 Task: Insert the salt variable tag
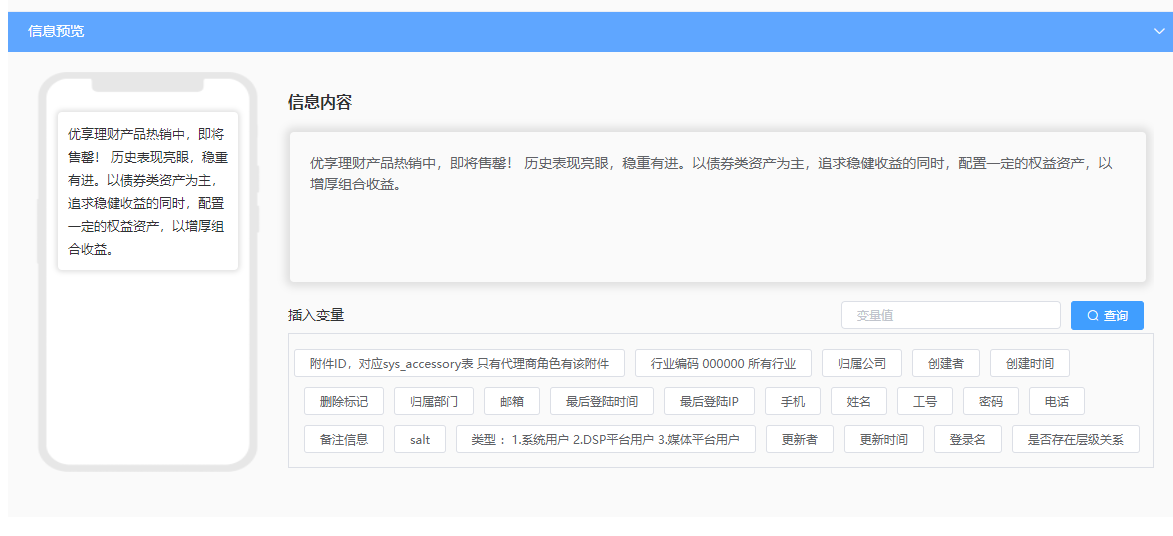coord(420,439)
